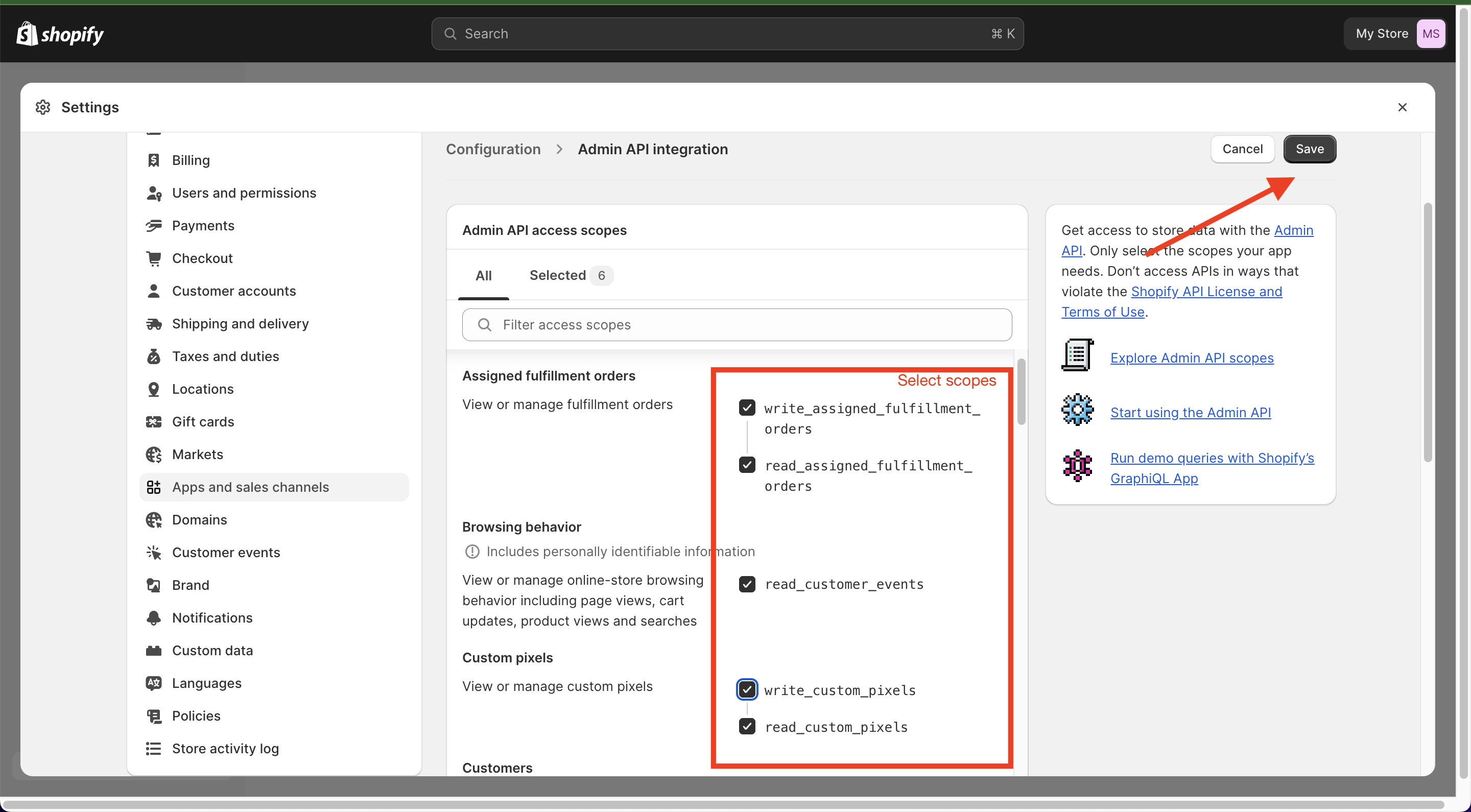1471x812 pixels.
Task: Click the Markets globe icon
Action: pos(154,455)
